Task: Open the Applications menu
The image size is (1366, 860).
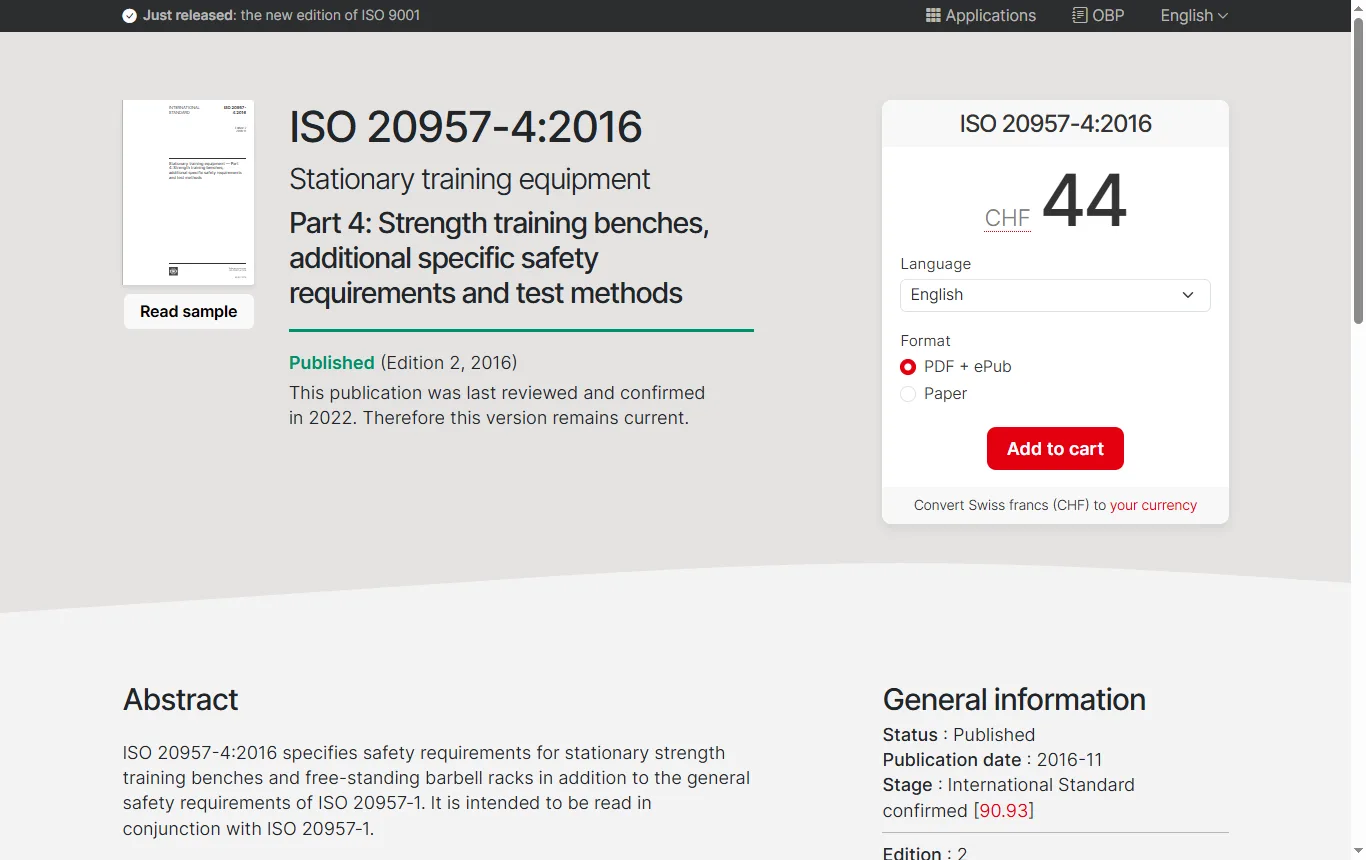Action: pos(981,16)
